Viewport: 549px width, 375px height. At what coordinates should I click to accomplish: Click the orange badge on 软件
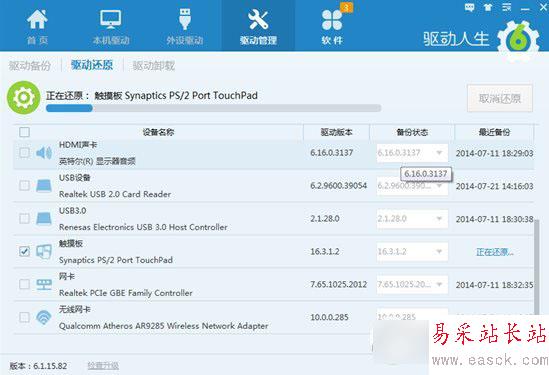pyautogui.click(x=347, y=7)
